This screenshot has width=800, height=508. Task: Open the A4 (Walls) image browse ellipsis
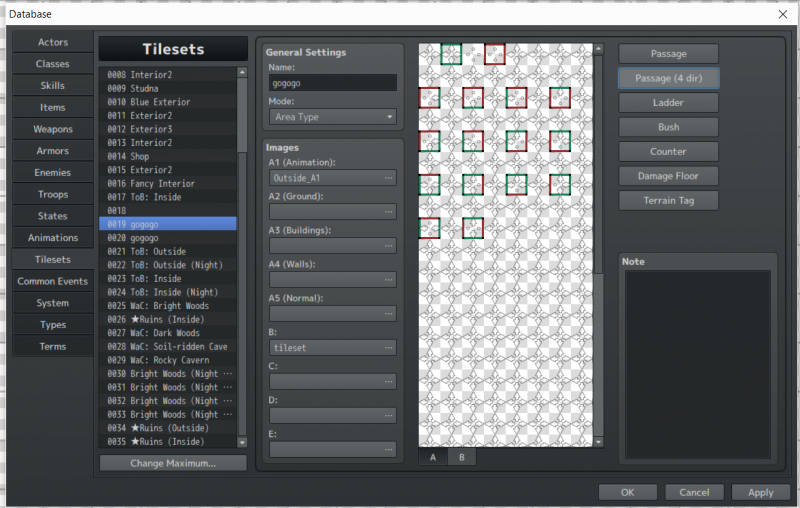pos(389,280)
